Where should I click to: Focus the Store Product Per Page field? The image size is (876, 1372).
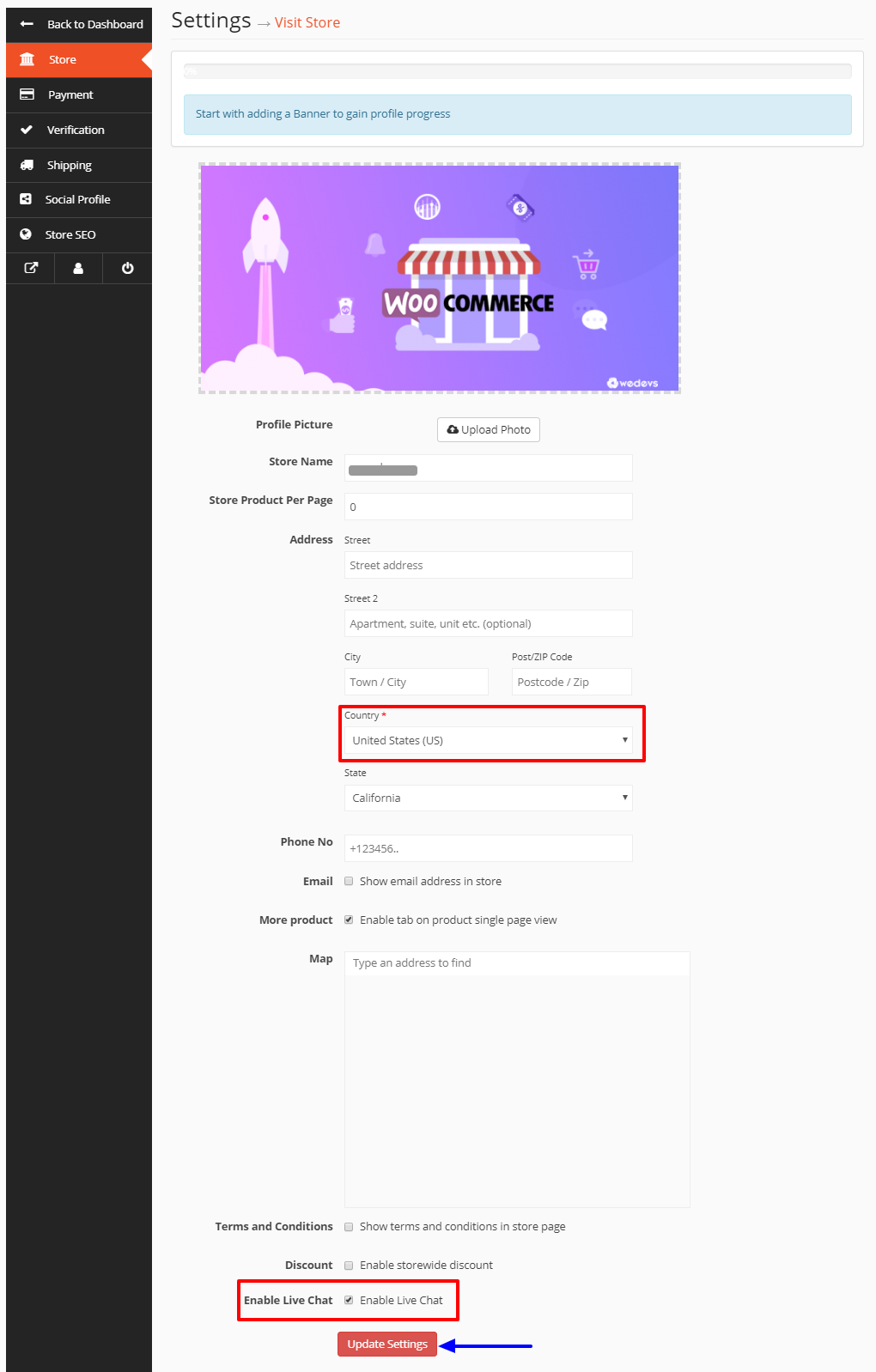489,507
